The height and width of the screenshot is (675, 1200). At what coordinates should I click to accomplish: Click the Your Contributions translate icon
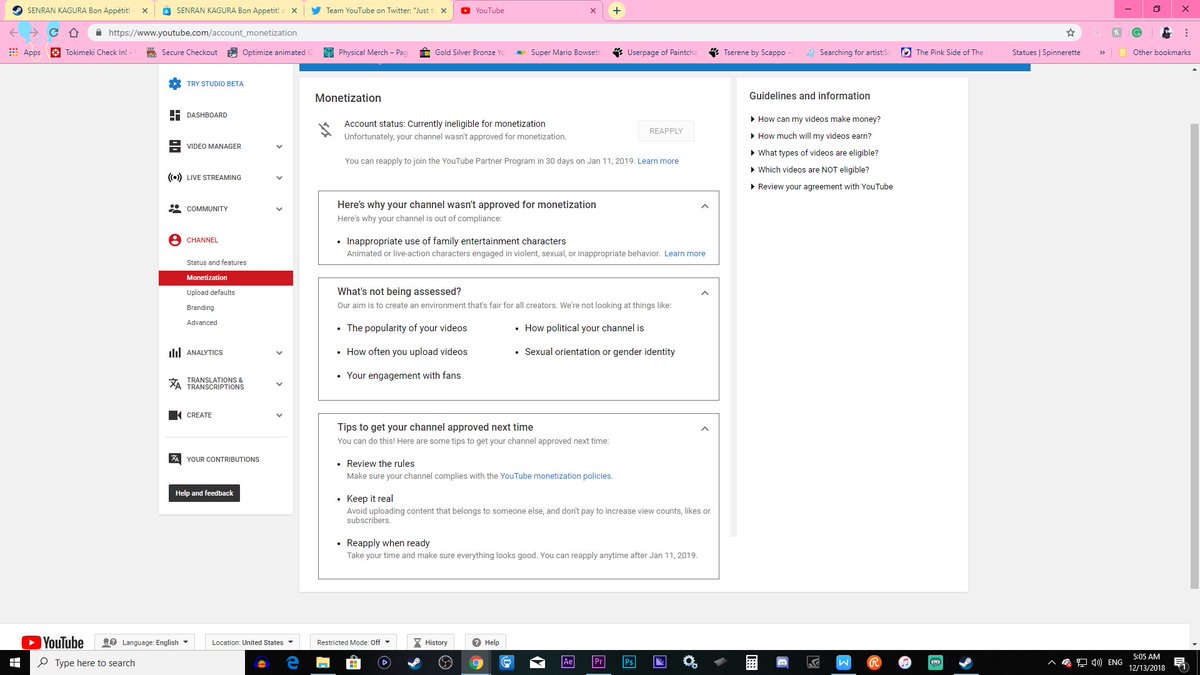pyautogui.click(x=175, y=460)
